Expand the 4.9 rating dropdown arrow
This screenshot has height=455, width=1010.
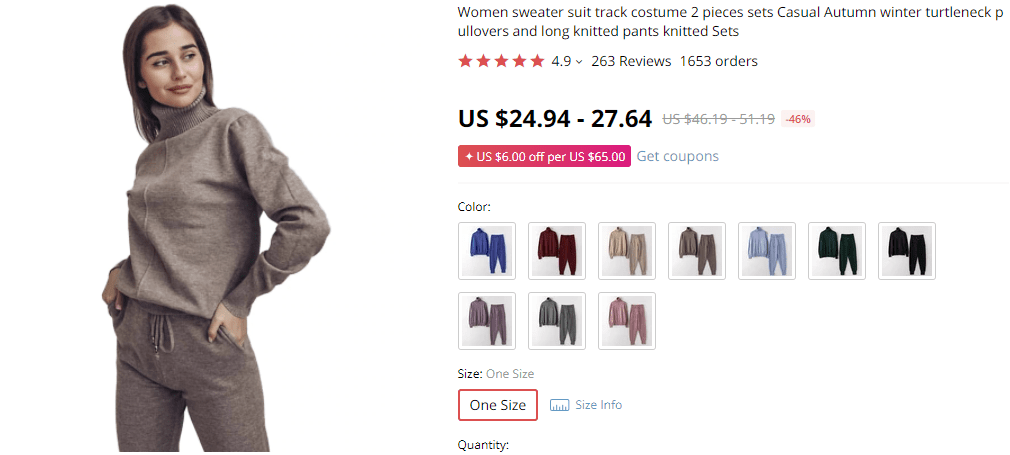click(579, 62)
